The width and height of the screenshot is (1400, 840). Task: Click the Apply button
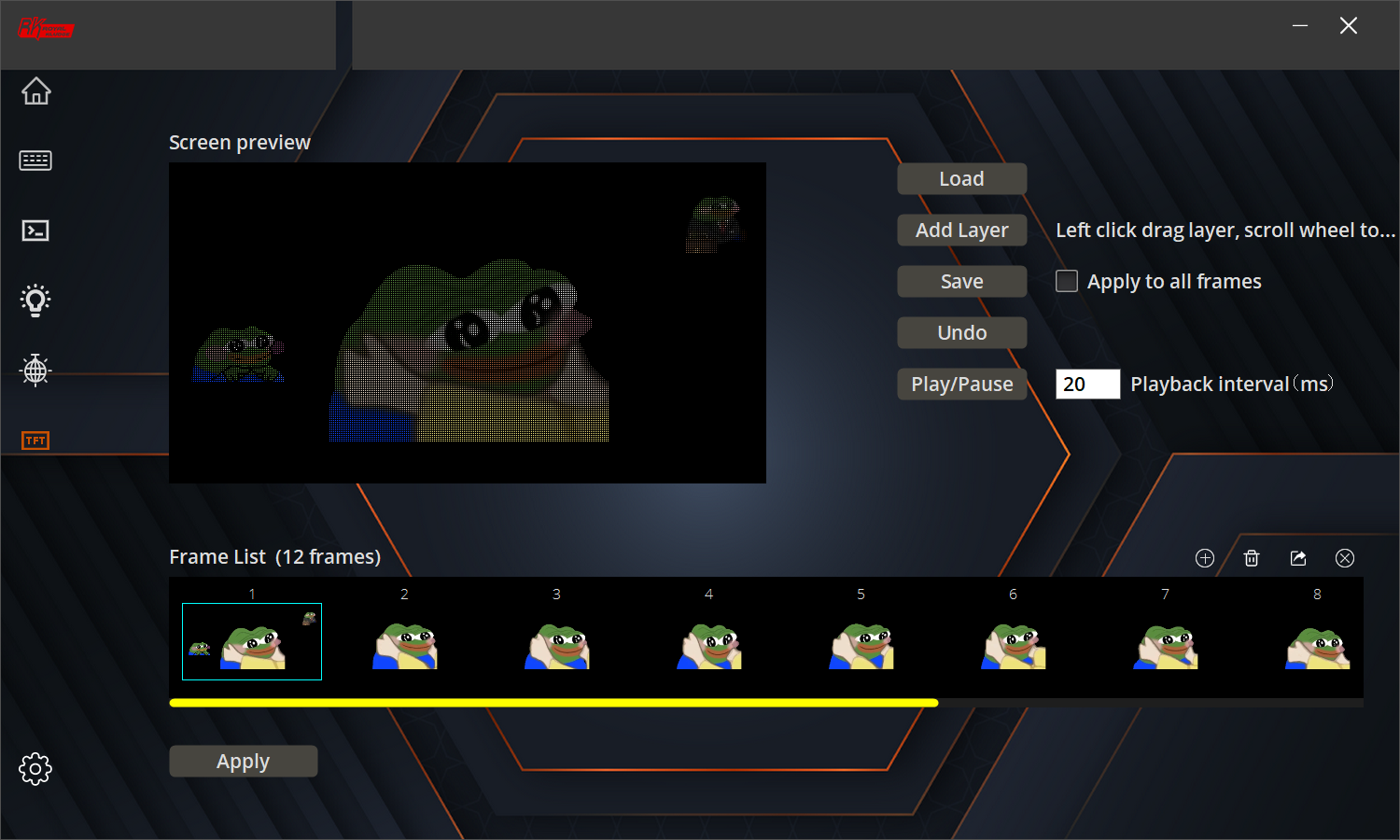click(x=244, y=762)
